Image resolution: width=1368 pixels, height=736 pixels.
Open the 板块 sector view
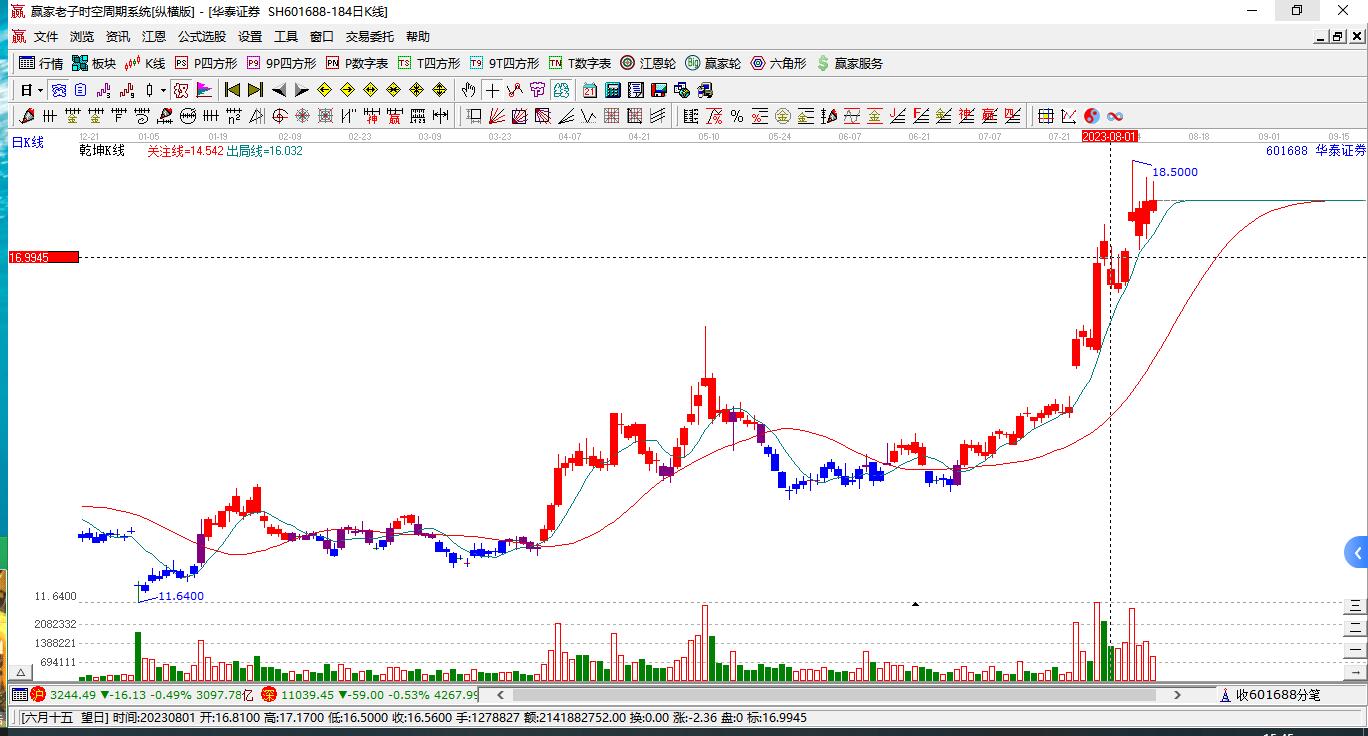pyautogui.click(x=94, y=63)
